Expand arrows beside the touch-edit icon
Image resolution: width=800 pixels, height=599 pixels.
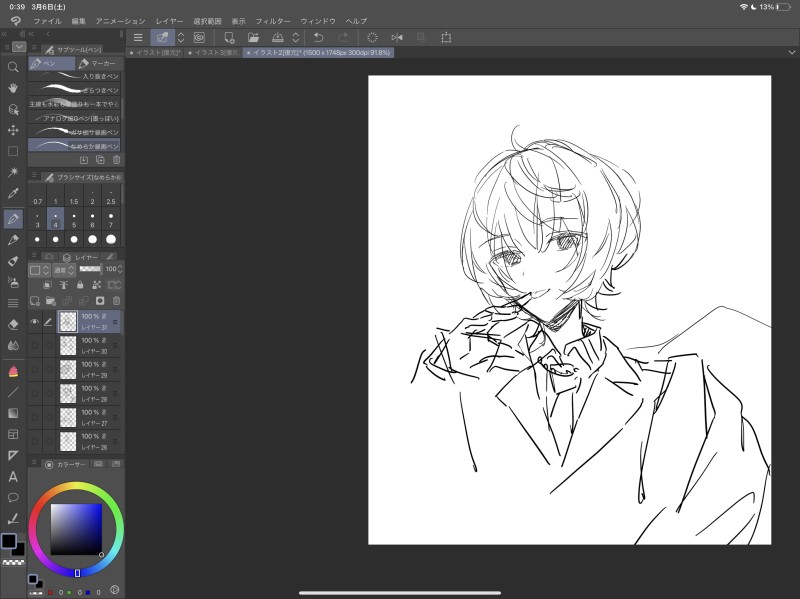coord(181,37)
